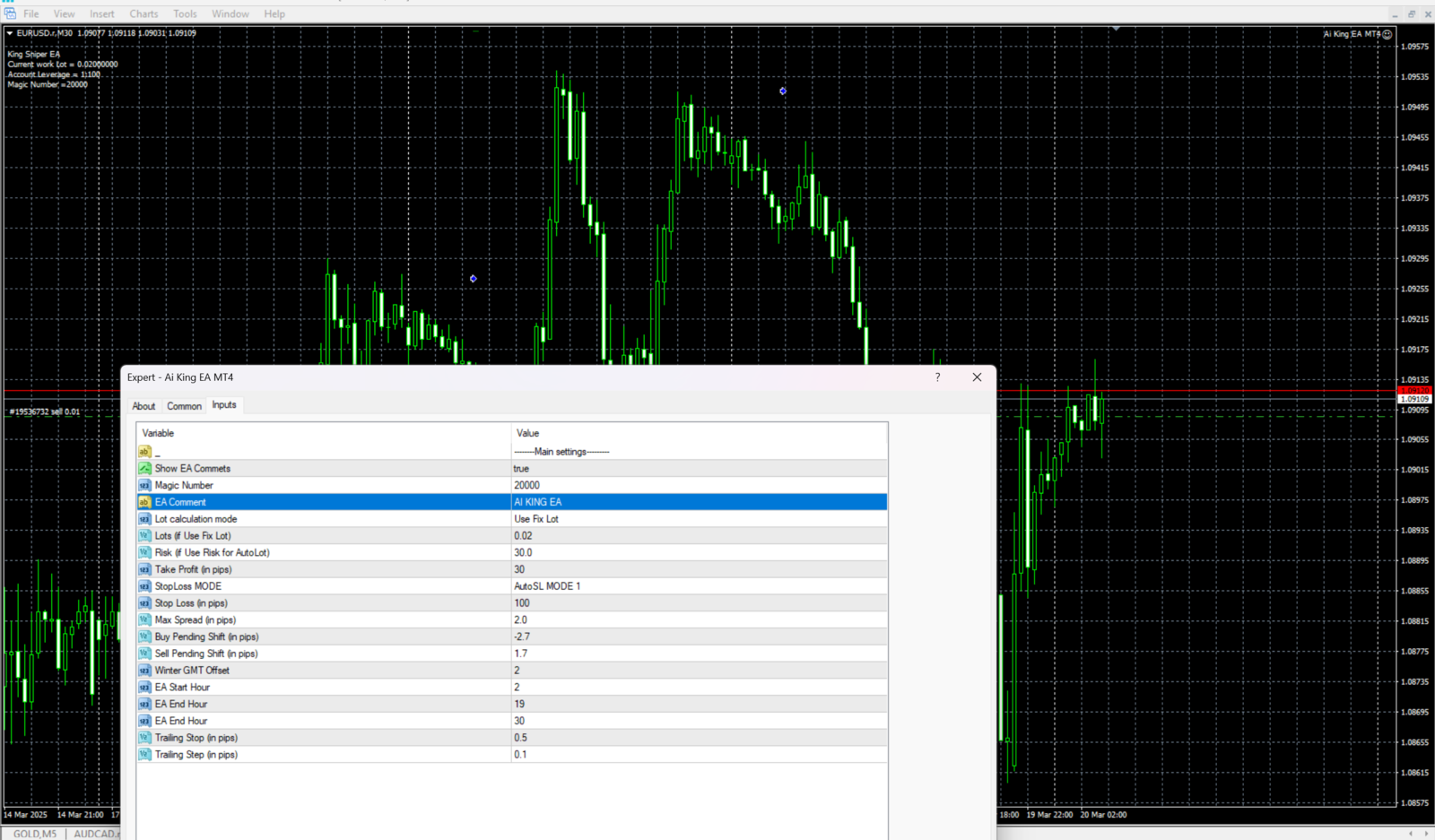
Task: Click the smiley face icon next to Ai King EA
Action: coord(1387,34)
